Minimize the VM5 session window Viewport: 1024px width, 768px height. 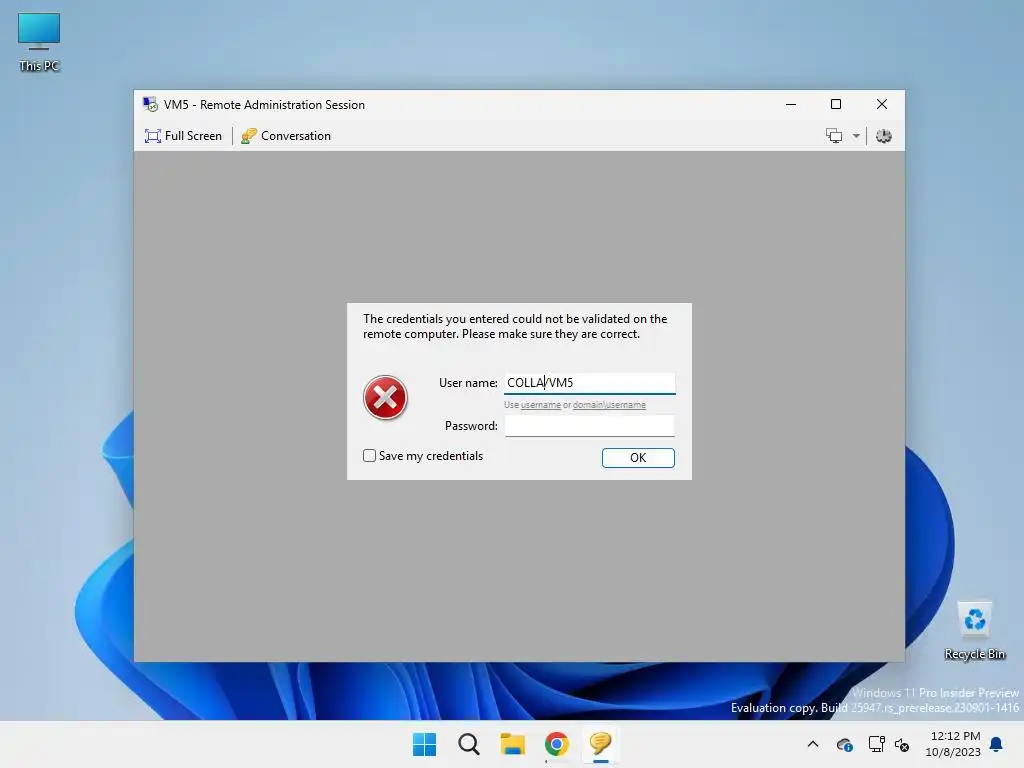[791, 104]
